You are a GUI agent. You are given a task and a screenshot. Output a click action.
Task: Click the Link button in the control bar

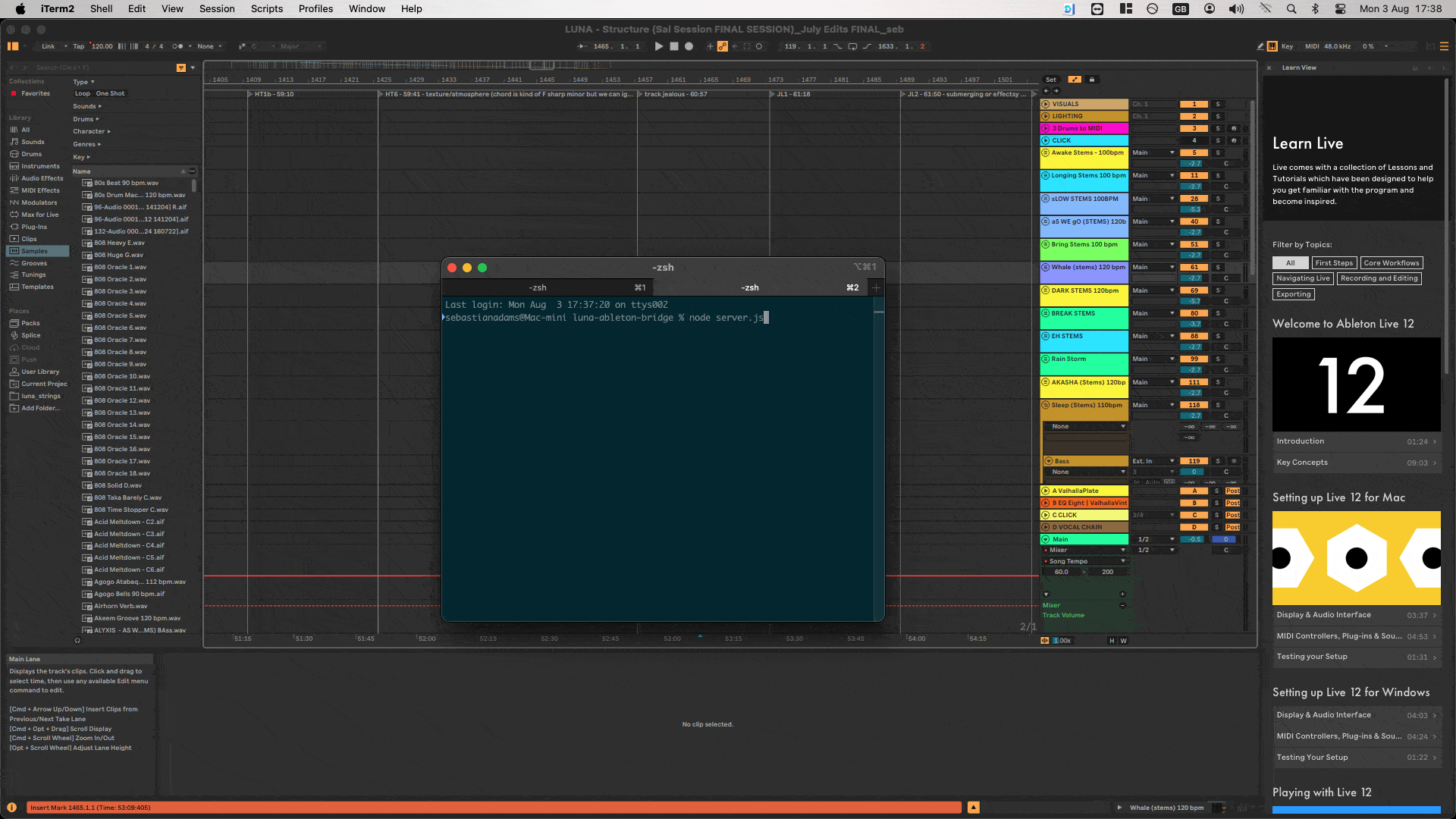point(48,46)
